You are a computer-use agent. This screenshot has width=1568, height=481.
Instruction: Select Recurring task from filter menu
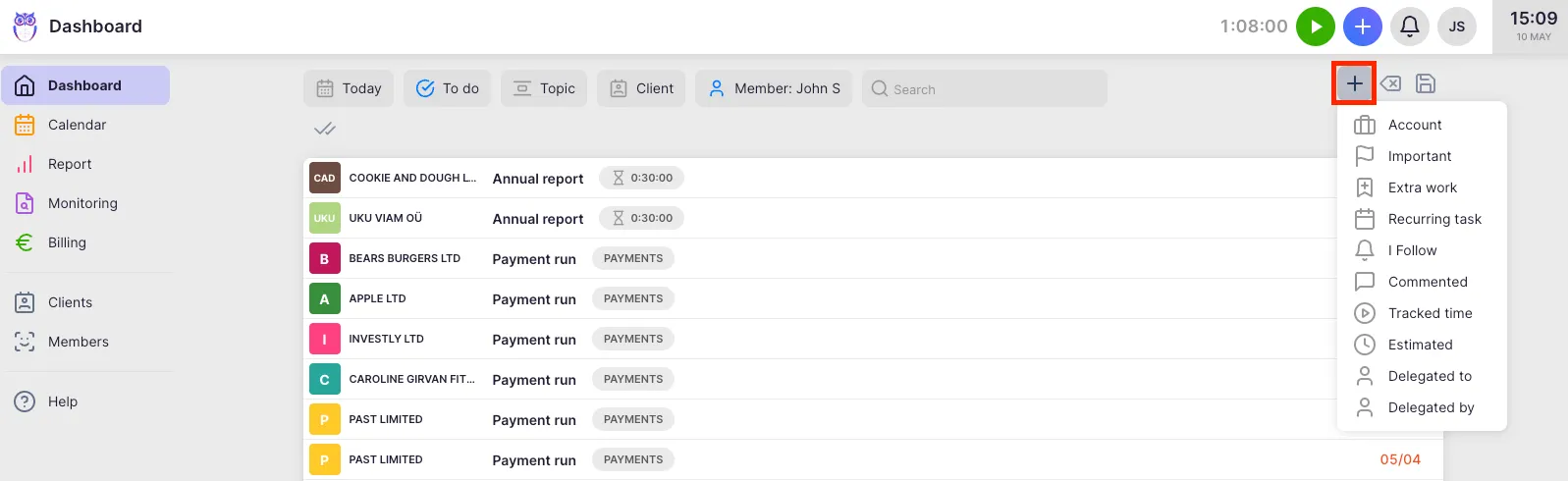[1433, 219]
